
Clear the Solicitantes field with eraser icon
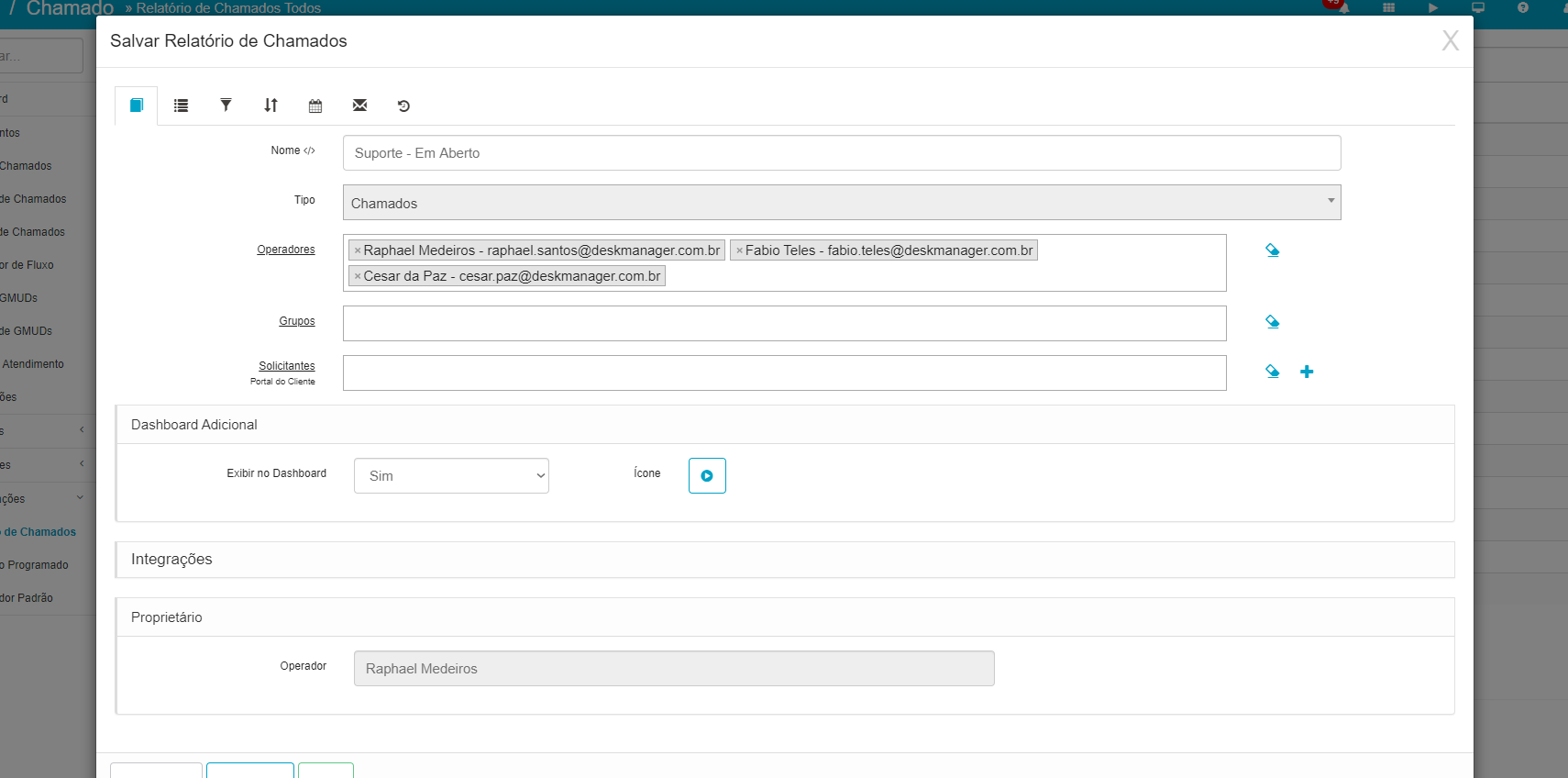click(x=1272, y=372)
